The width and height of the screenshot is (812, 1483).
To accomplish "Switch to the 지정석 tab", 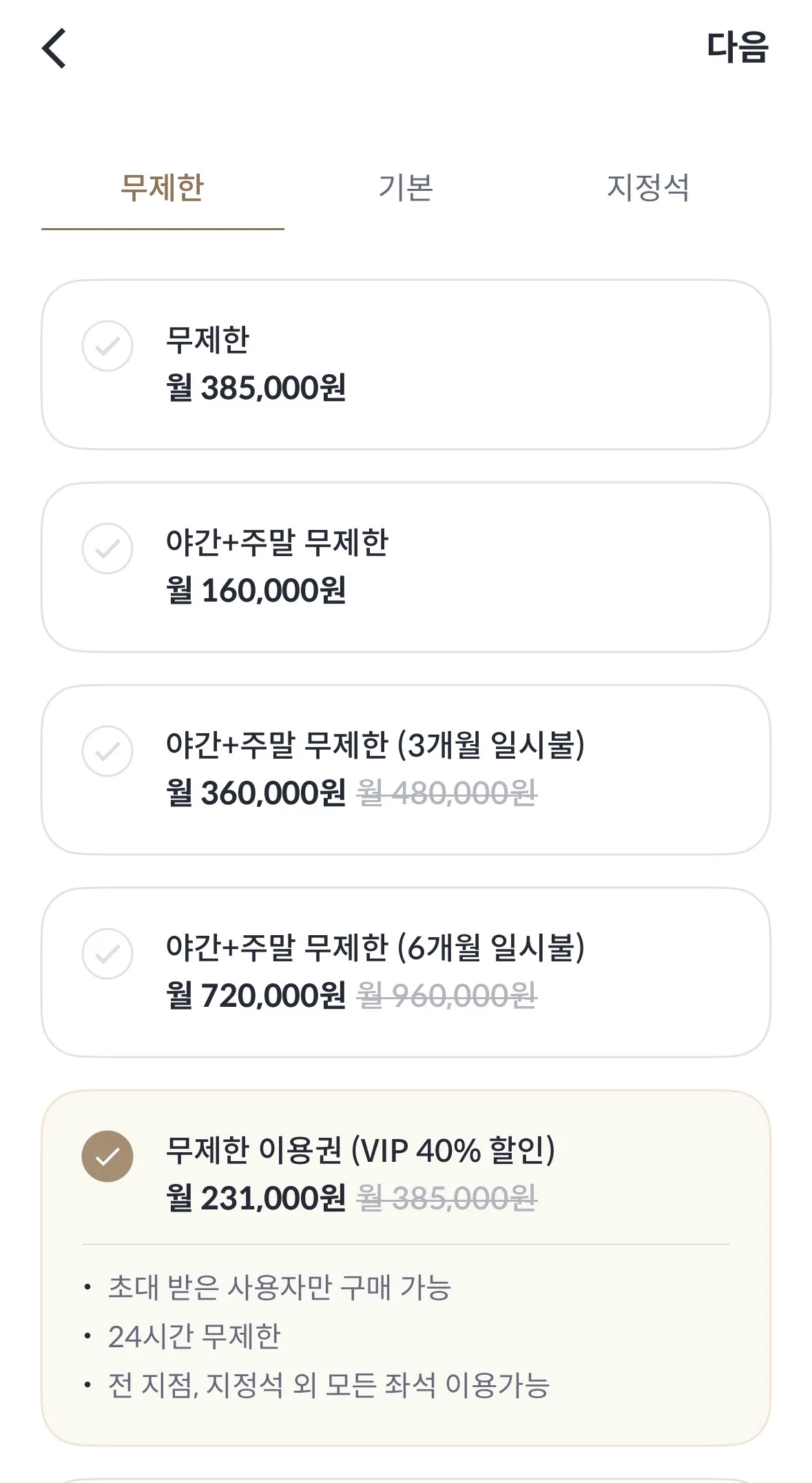I will (x=648, y=187).
